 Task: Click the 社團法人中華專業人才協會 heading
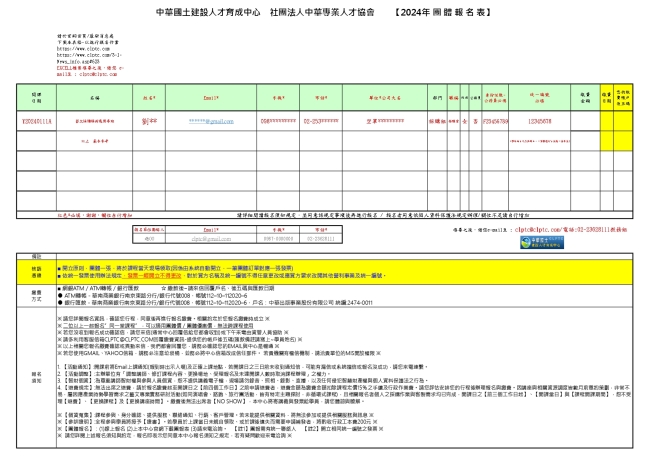pyautogui.click(x=322, y=12)
